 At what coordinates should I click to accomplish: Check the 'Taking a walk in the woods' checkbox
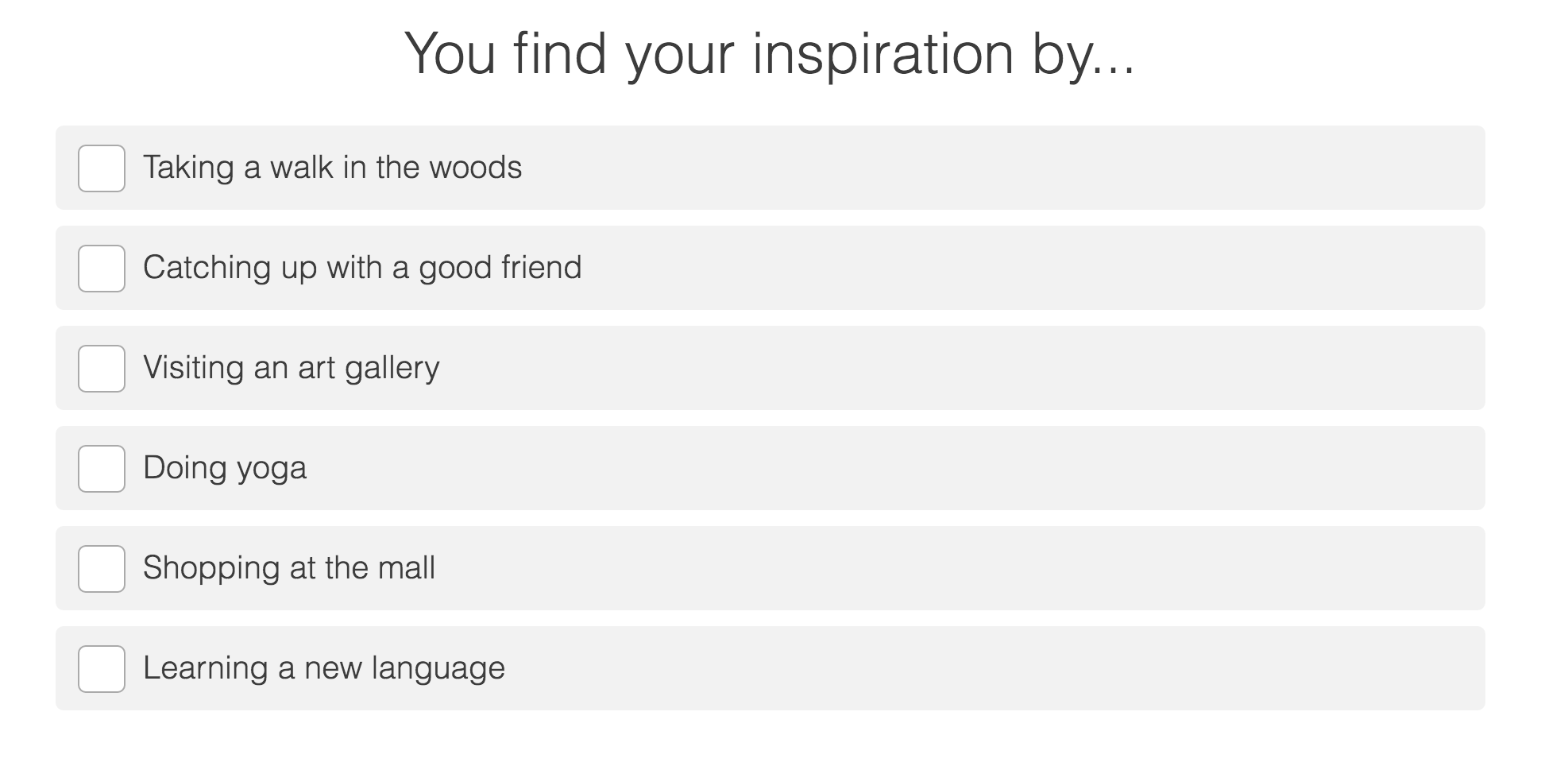pyautogui.click(x=101, y=168)
